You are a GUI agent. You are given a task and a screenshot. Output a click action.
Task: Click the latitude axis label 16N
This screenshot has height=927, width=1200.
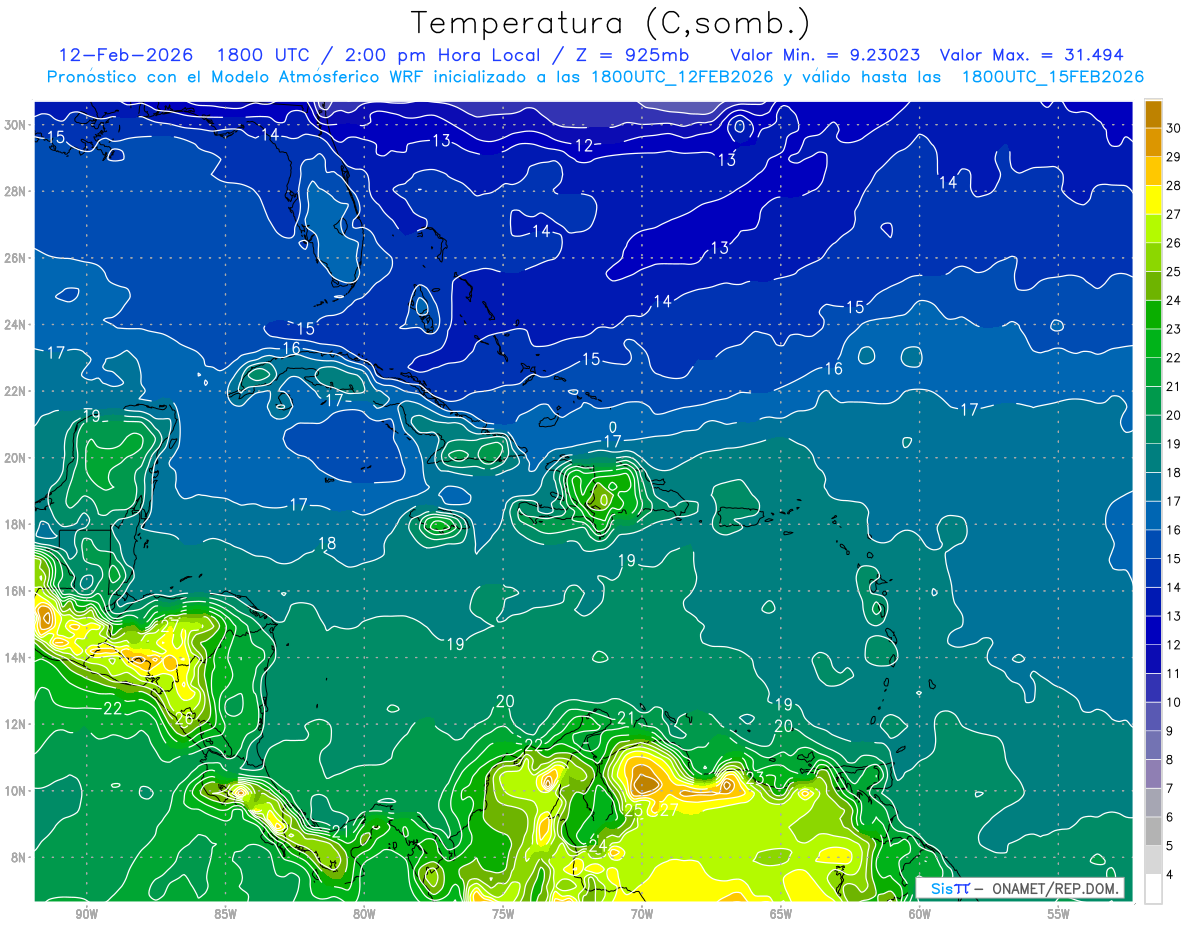(14, 591)
